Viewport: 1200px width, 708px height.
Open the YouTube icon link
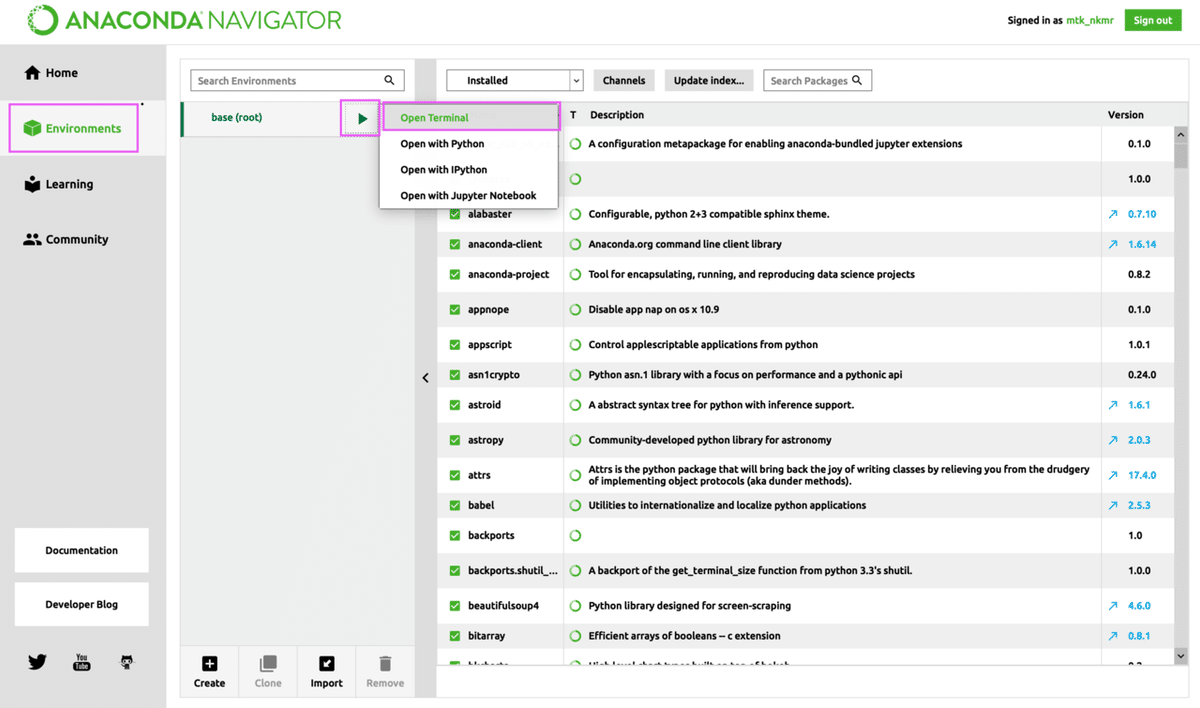click(x=82, y=662)
